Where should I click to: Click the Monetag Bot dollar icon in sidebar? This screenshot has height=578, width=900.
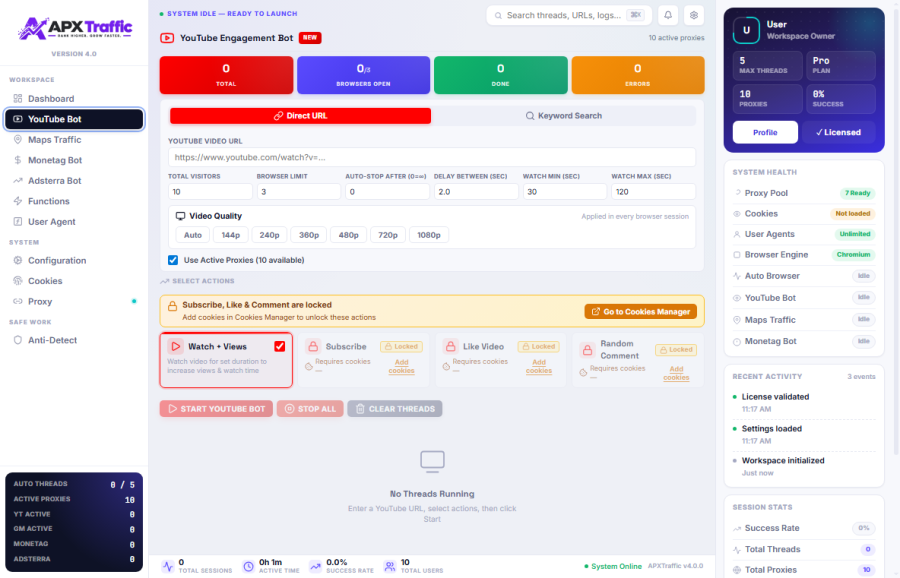[18, 160]
